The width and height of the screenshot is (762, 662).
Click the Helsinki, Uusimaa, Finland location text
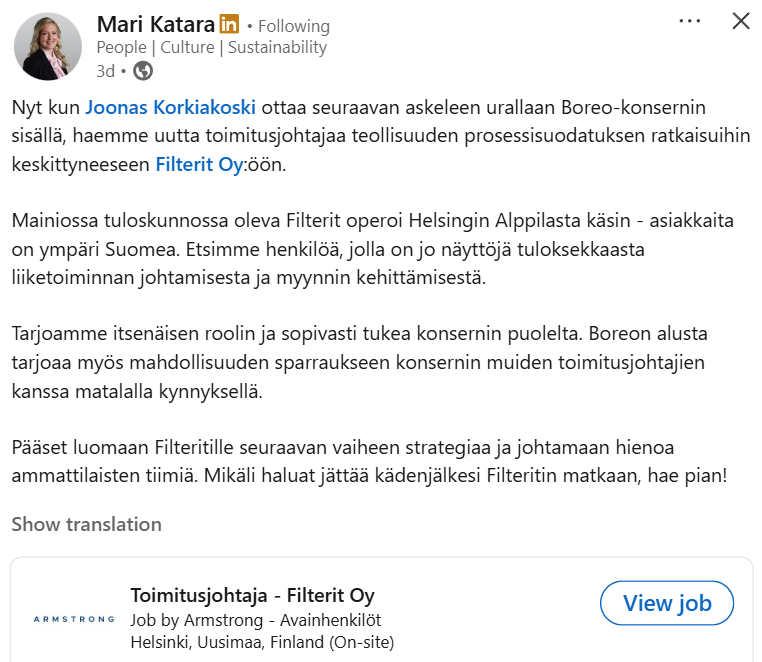[262, 642]
